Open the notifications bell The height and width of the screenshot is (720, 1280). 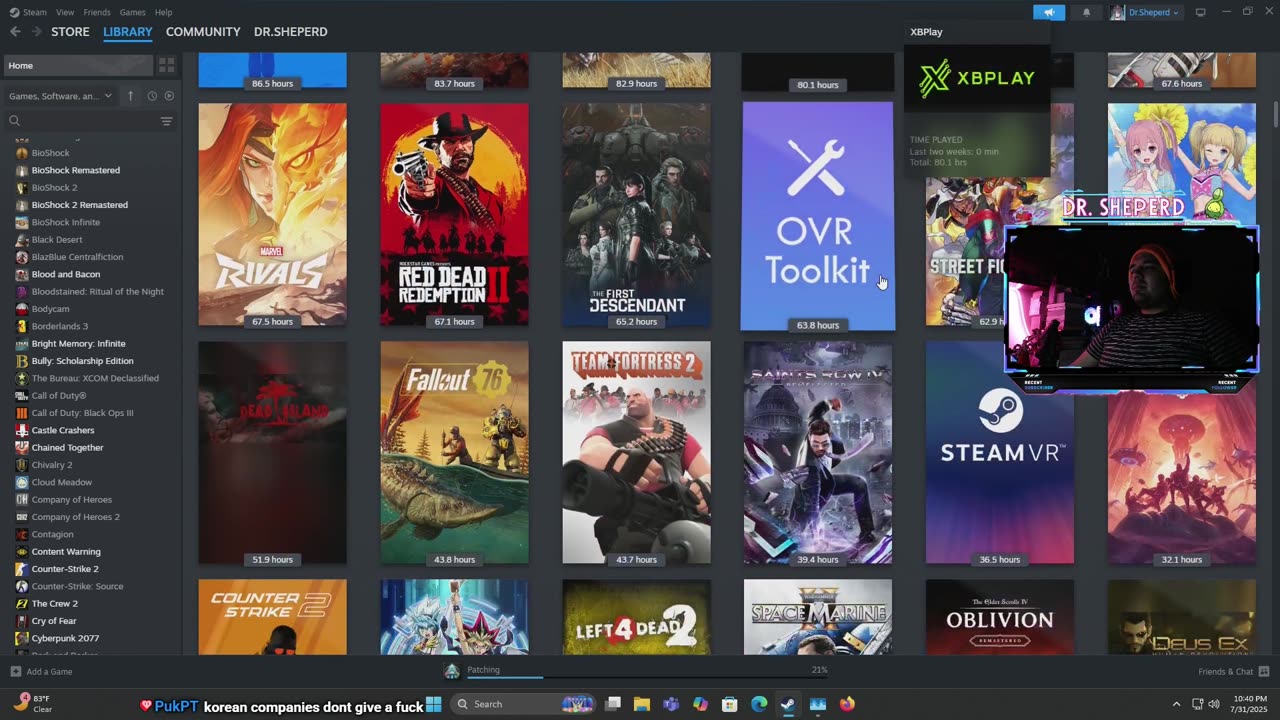click(x=1087, y=12)
